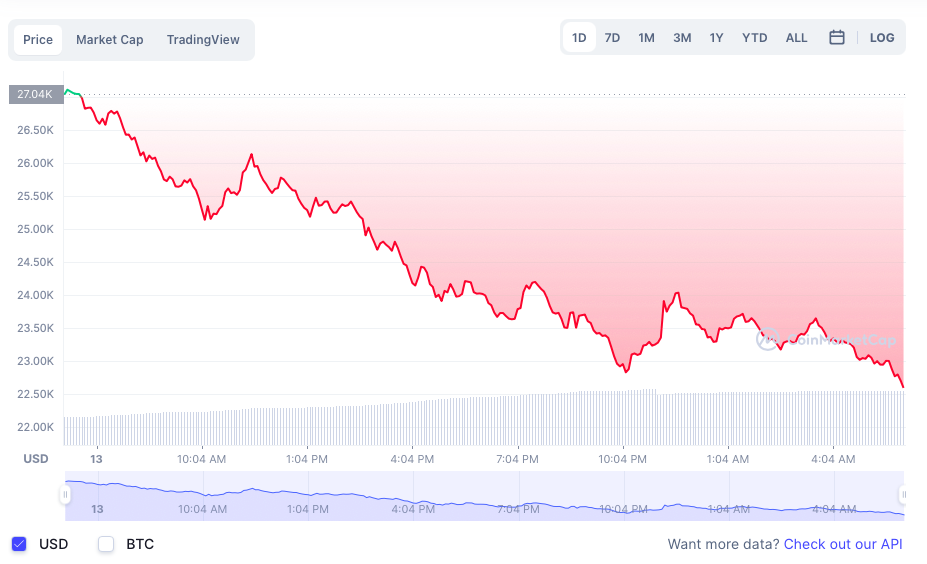Viewport: 927px width, 564px height.
Task: Follow the Check out our API link
Action: point(843,544)
